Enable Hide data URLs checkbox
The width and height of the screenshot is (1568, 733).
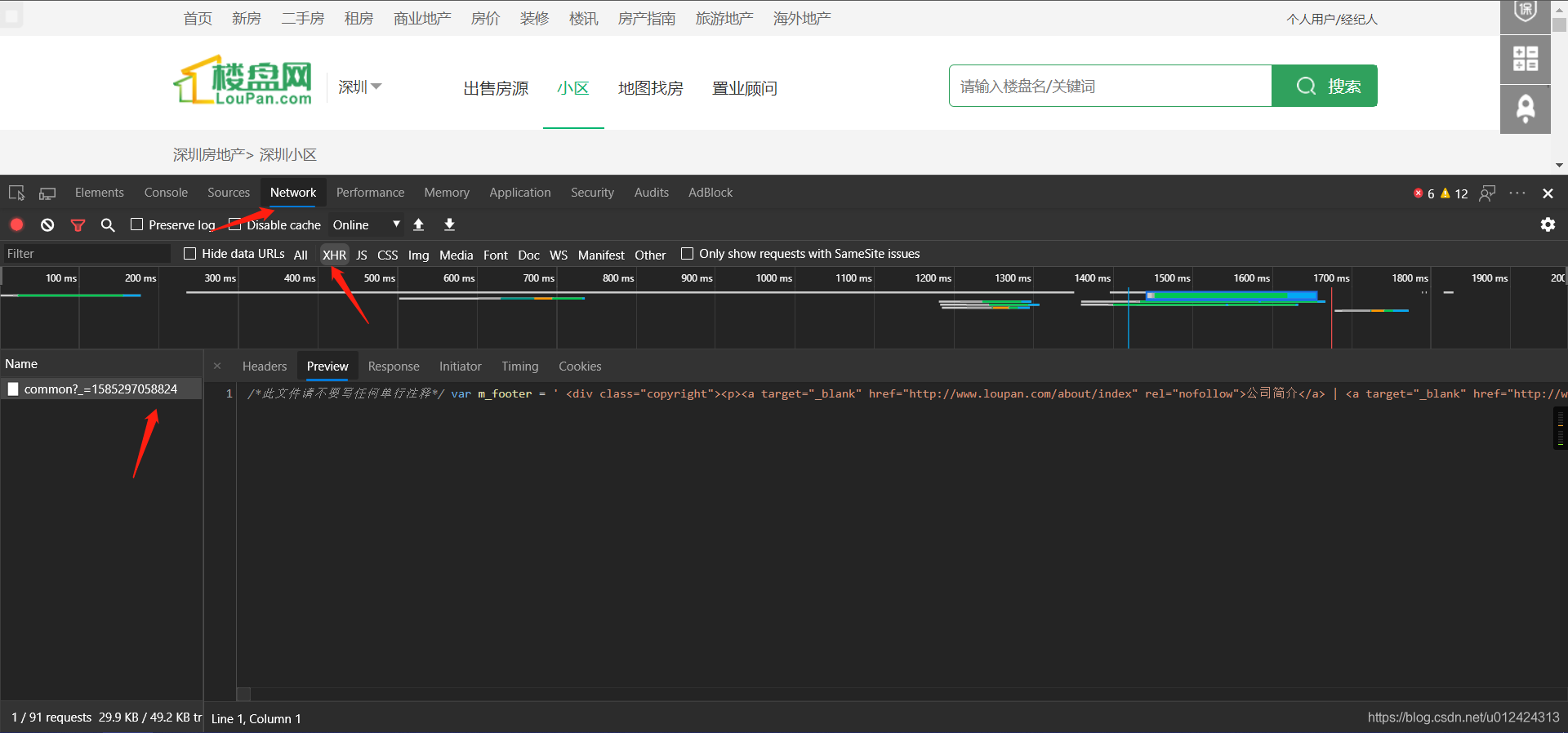coord(189,254)
